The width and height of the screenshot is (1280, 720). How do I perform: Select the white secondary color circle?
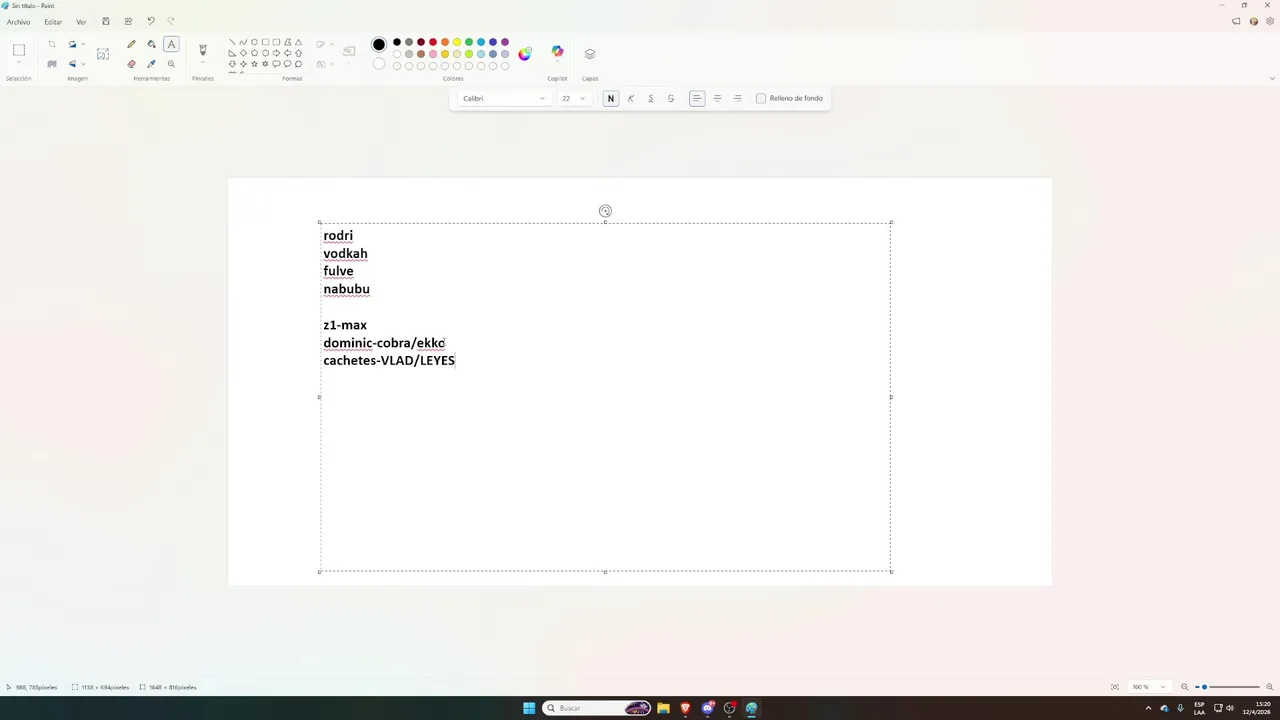click(379, 64)
